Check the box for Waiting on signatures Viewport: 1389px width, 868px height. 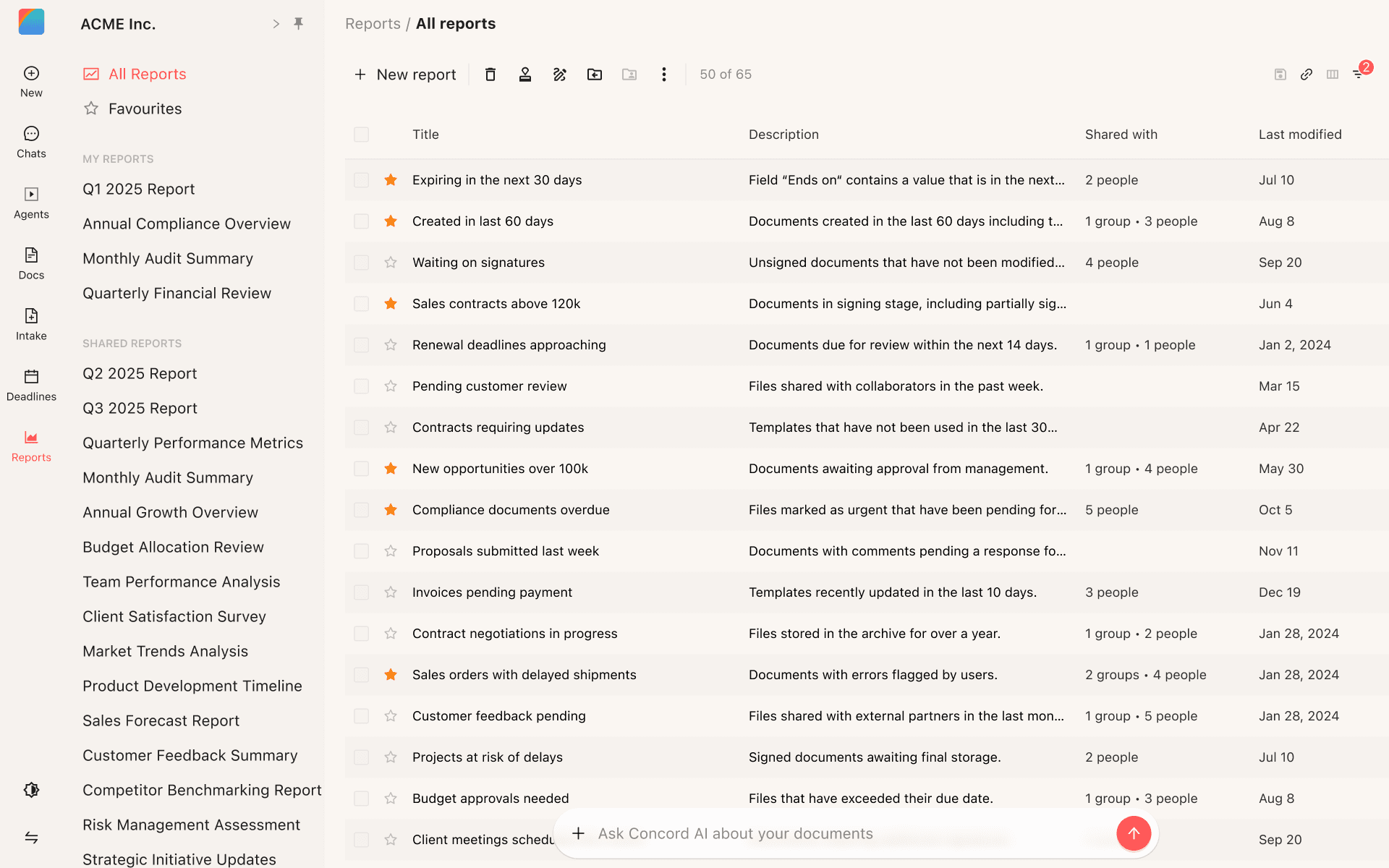click(x=362, y=263)
